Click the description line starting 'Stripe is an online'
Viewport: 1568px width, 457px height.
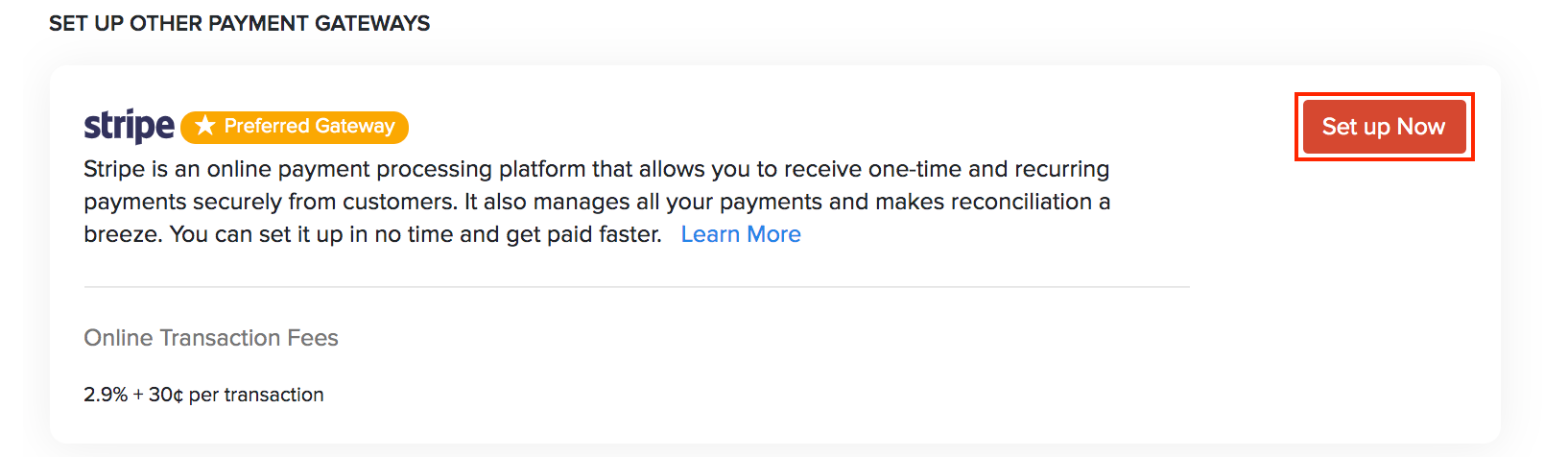[595, 170]
